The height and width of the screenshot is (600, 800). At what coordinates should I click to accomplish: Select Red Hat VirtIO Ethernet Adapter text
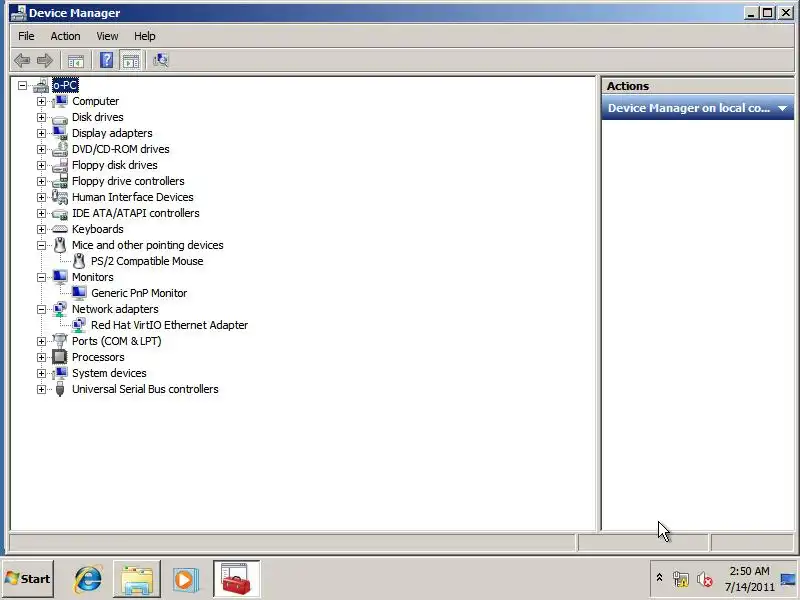click(169, 325)
